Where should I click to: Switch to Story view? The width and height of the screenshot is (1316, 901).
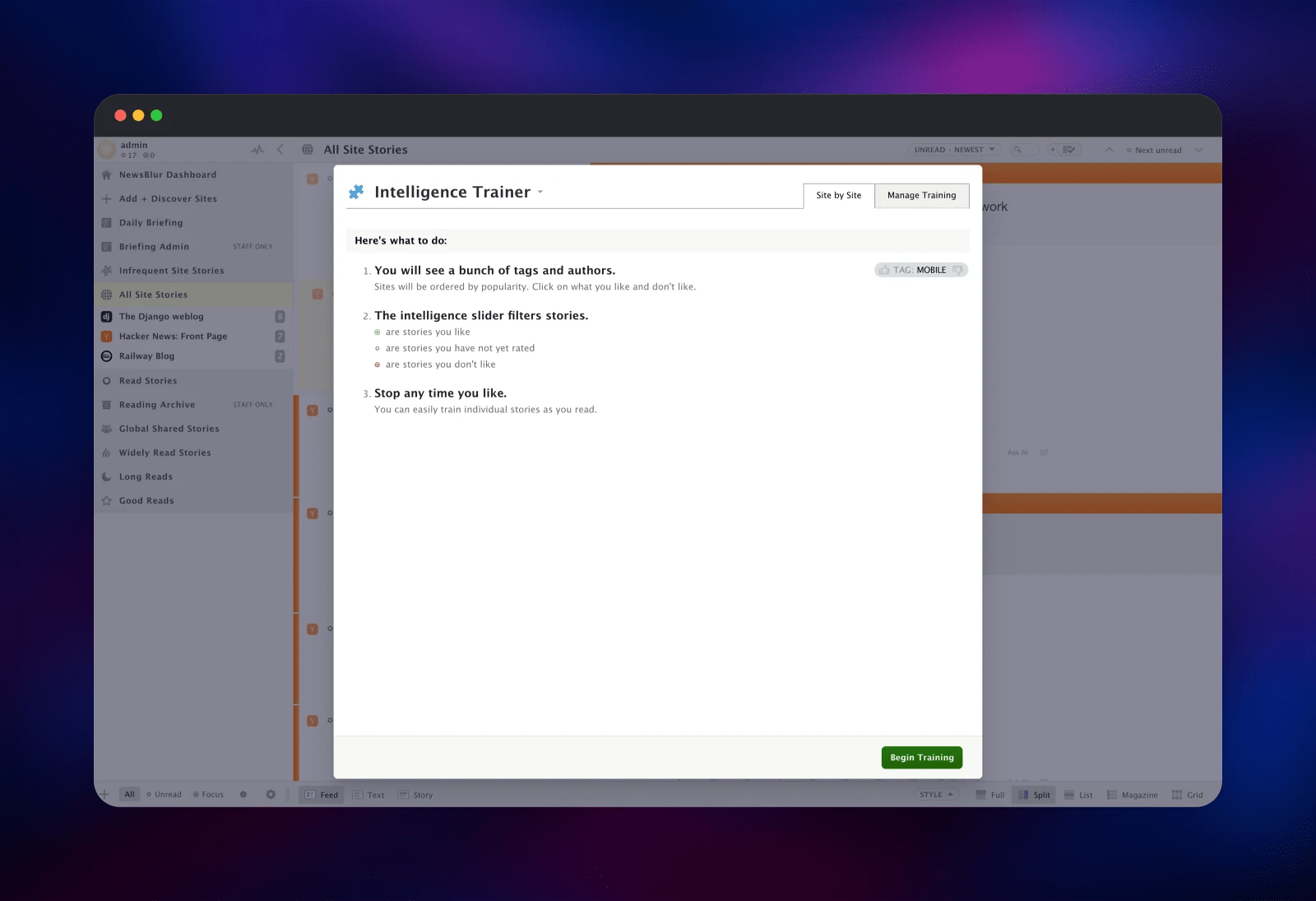415,794
